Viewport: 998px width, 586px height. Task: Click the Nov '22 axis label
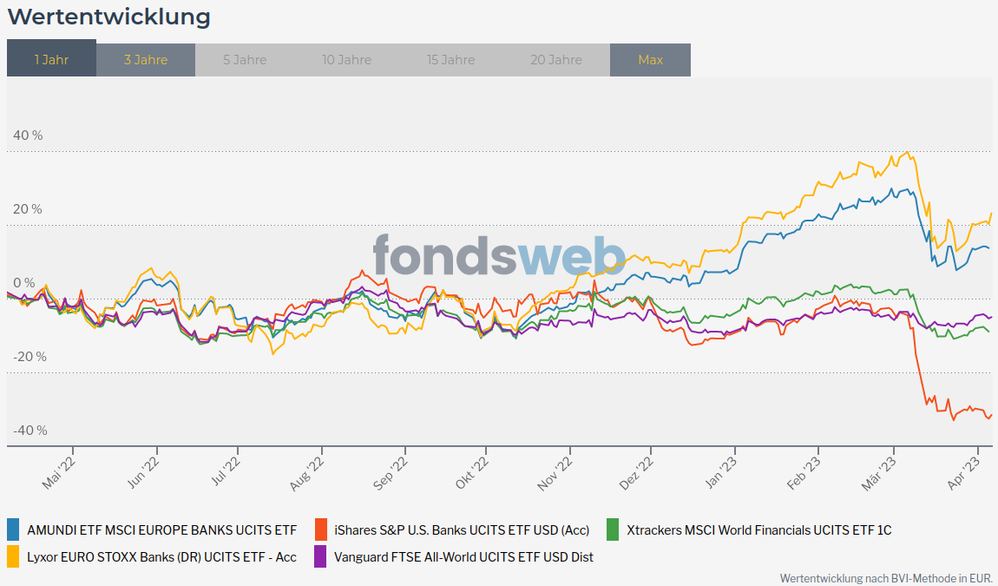tap(555, 474)
